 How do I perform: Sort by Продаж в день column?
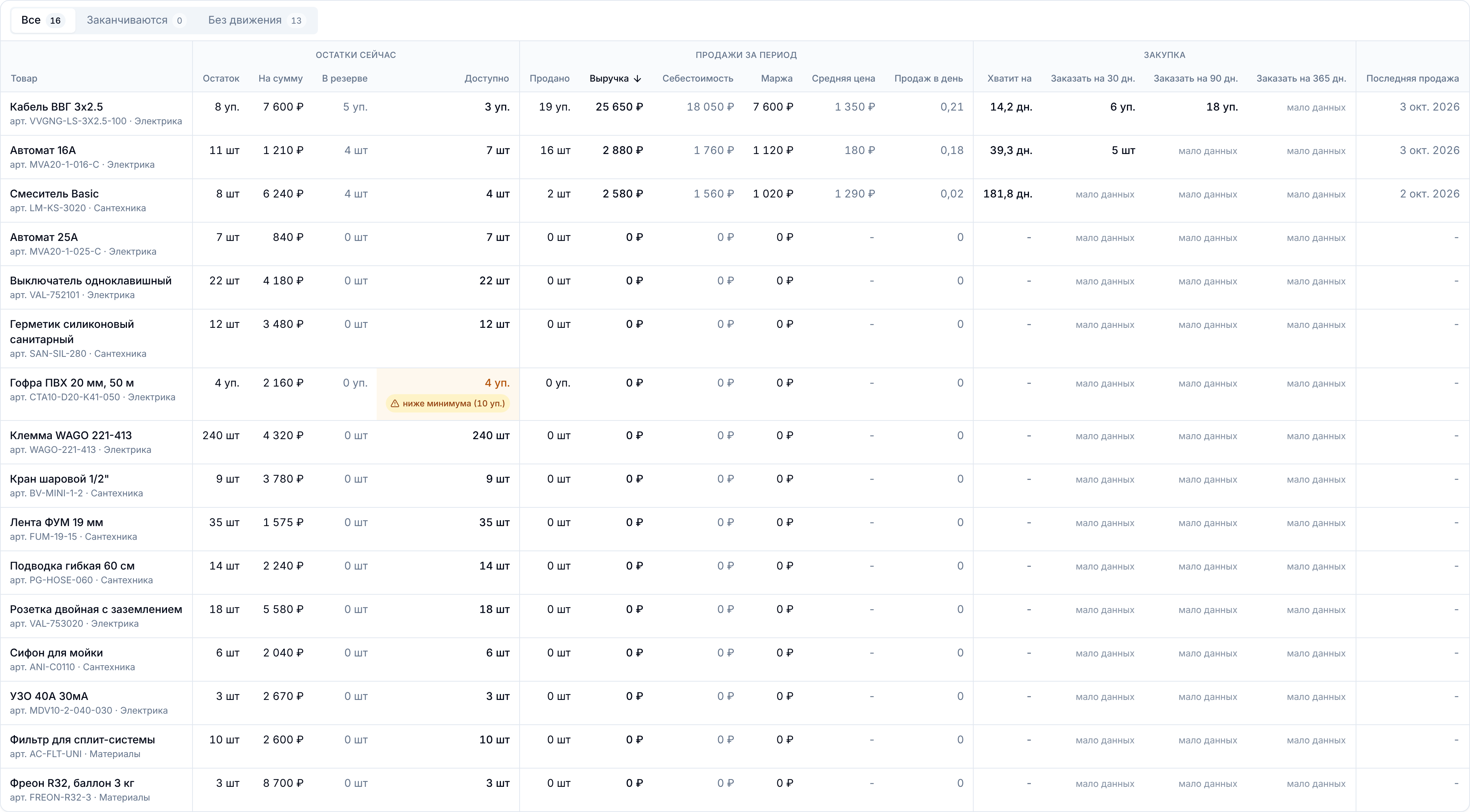pos(928,79)
